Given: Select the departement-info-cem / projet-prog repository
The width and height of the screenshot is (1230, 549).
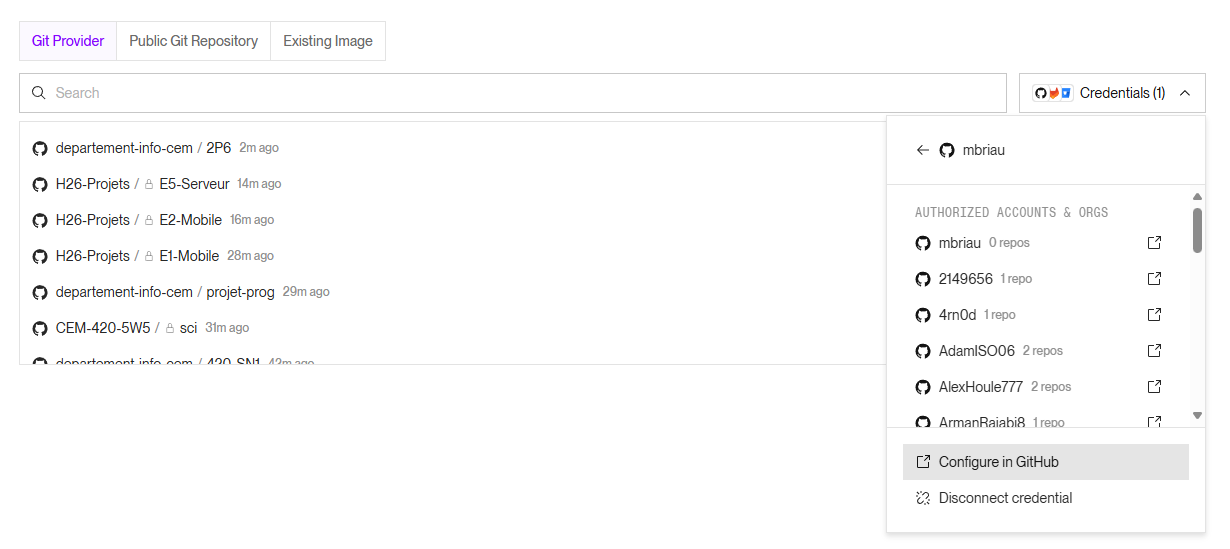Looking at the screenshot, I should click(181, 292).
